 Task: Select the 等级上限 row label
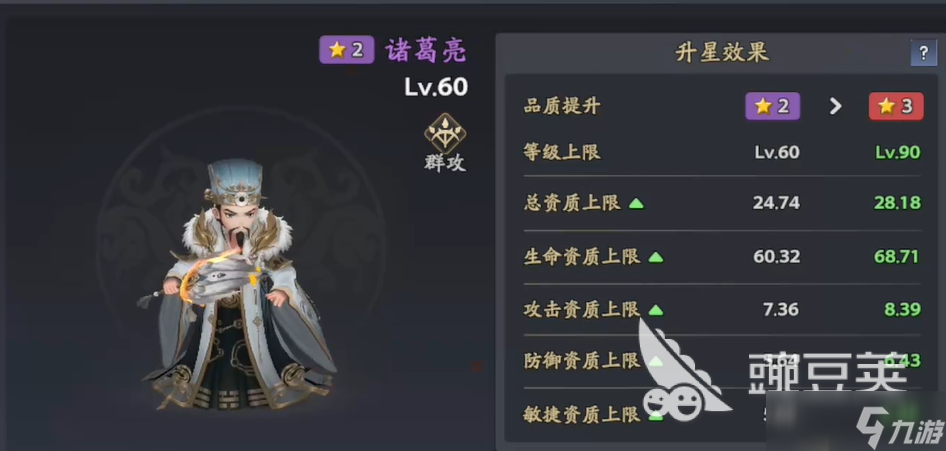point(562,152)
